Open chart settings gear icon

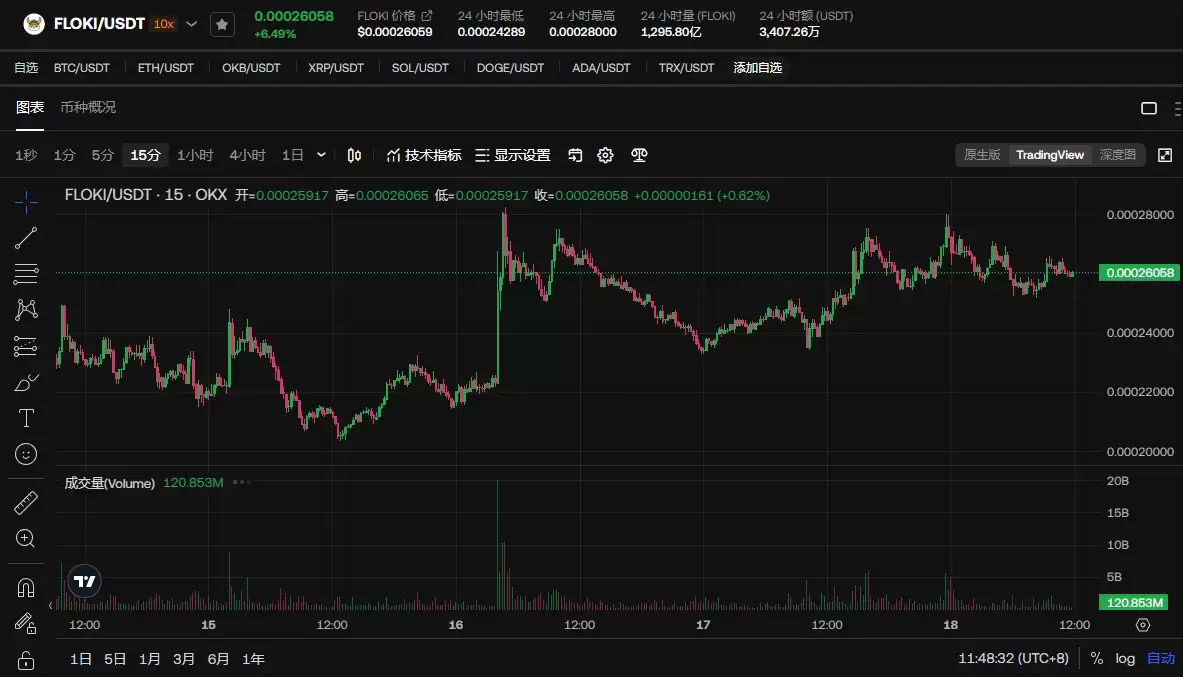pyautogui.click(x=605, y=155)
